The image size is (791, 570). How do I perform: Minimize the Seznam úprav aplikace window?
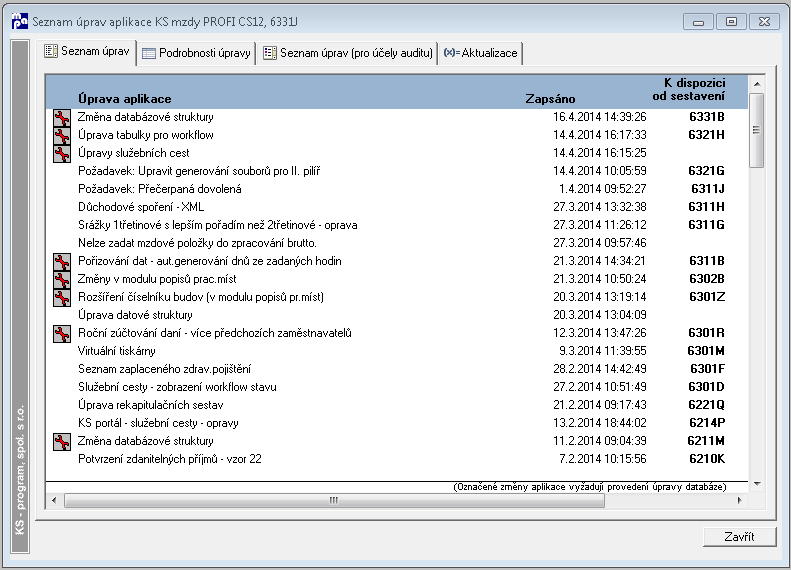(x=698, y=22)
